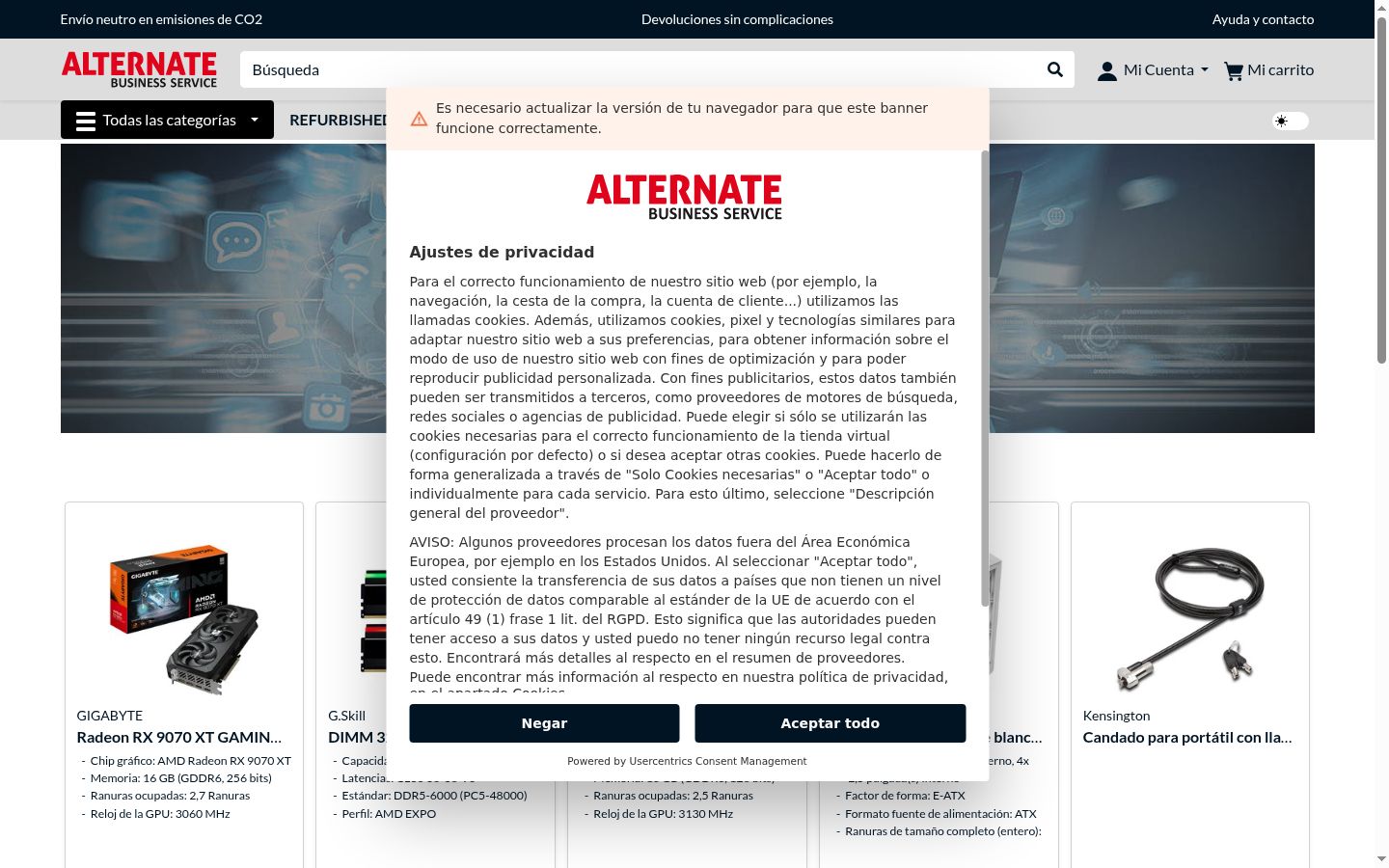The width and height of the screenshot is (1389, 868).
Task: Click the privacy dialog scrollbar
Action: point(984,378)
